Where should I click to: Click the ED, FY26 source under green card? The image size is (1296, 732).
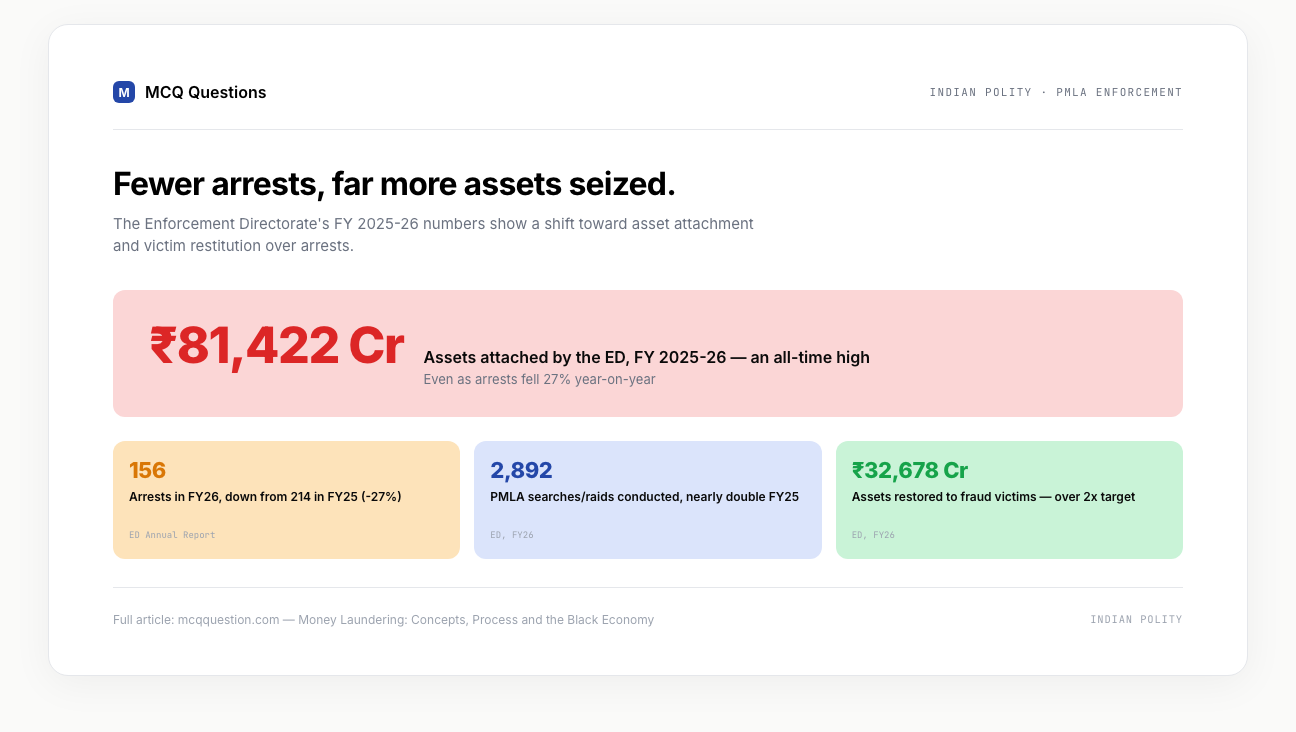tap(873, 535)
